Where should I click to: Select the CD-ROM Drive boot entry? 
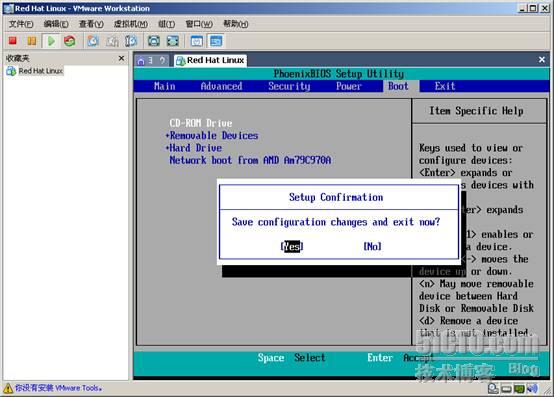tap(201, 123)
